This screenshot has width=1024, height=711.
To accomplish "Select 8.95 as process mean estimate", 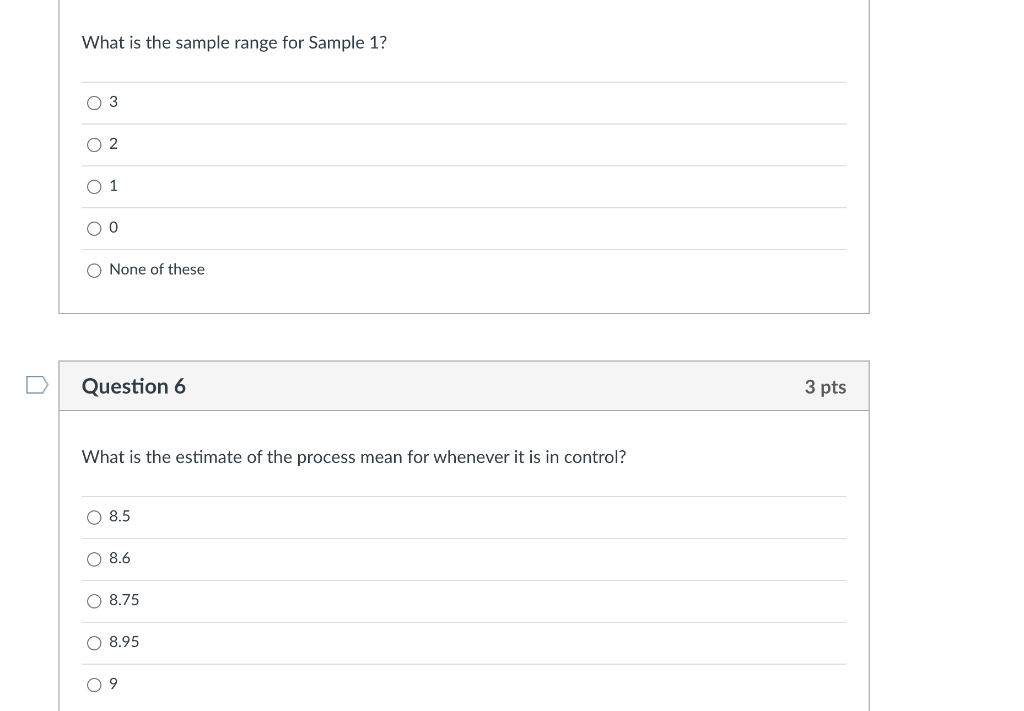I will click(94, 643).
